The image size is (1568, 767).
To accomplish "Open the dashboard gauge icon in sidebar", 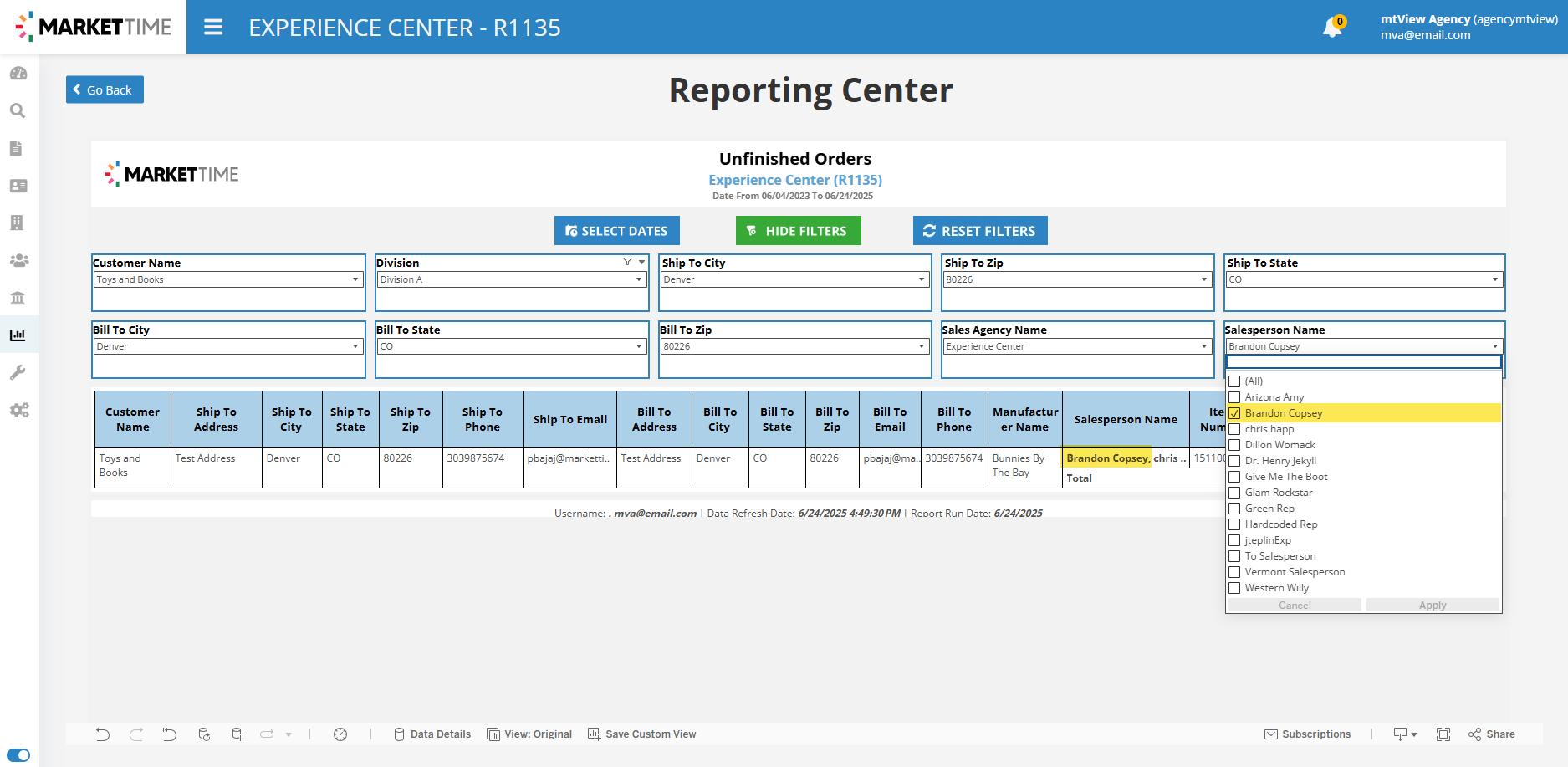I will 18,74.
